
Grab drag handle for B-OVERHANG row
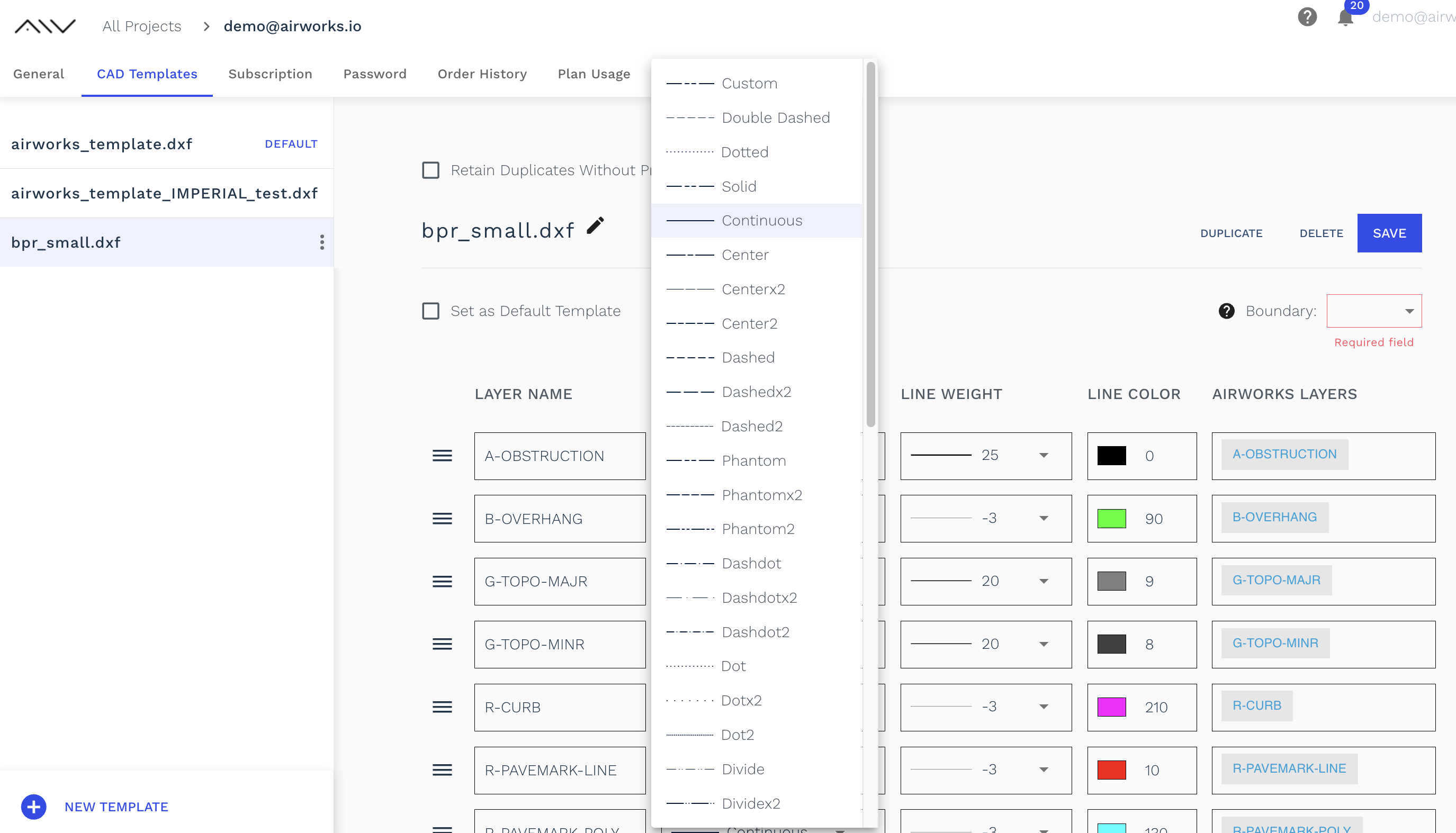(442, 518)
